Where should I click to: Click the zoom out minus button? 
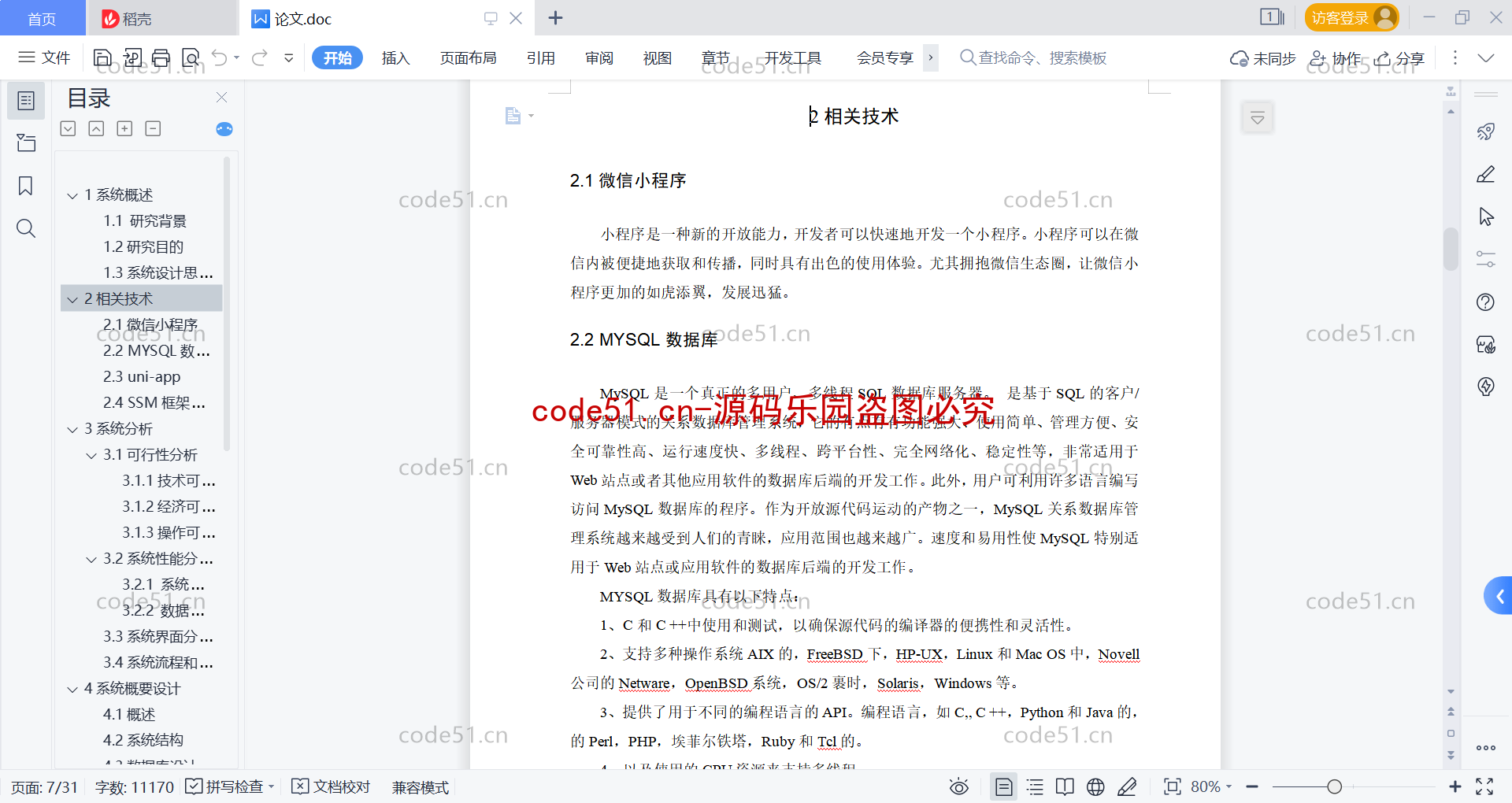click(x=1252, y=786)
